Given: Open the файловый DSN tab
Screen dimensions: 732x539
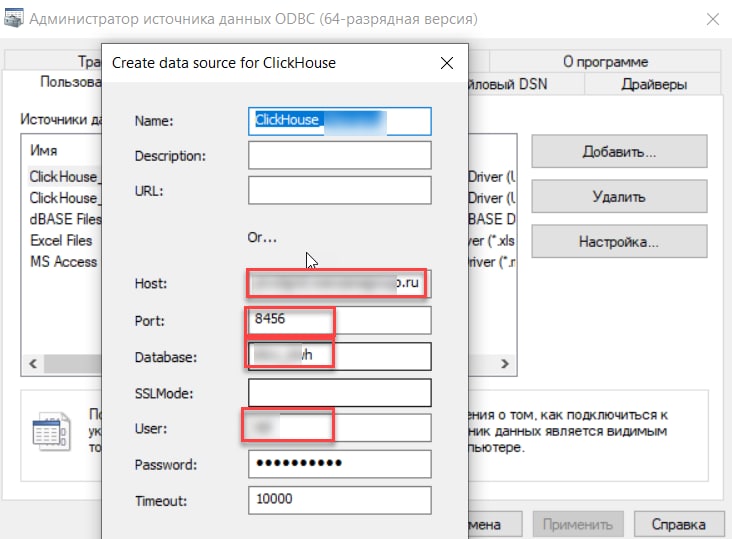Looking at the screenshot, I should (x=526, y=84).
